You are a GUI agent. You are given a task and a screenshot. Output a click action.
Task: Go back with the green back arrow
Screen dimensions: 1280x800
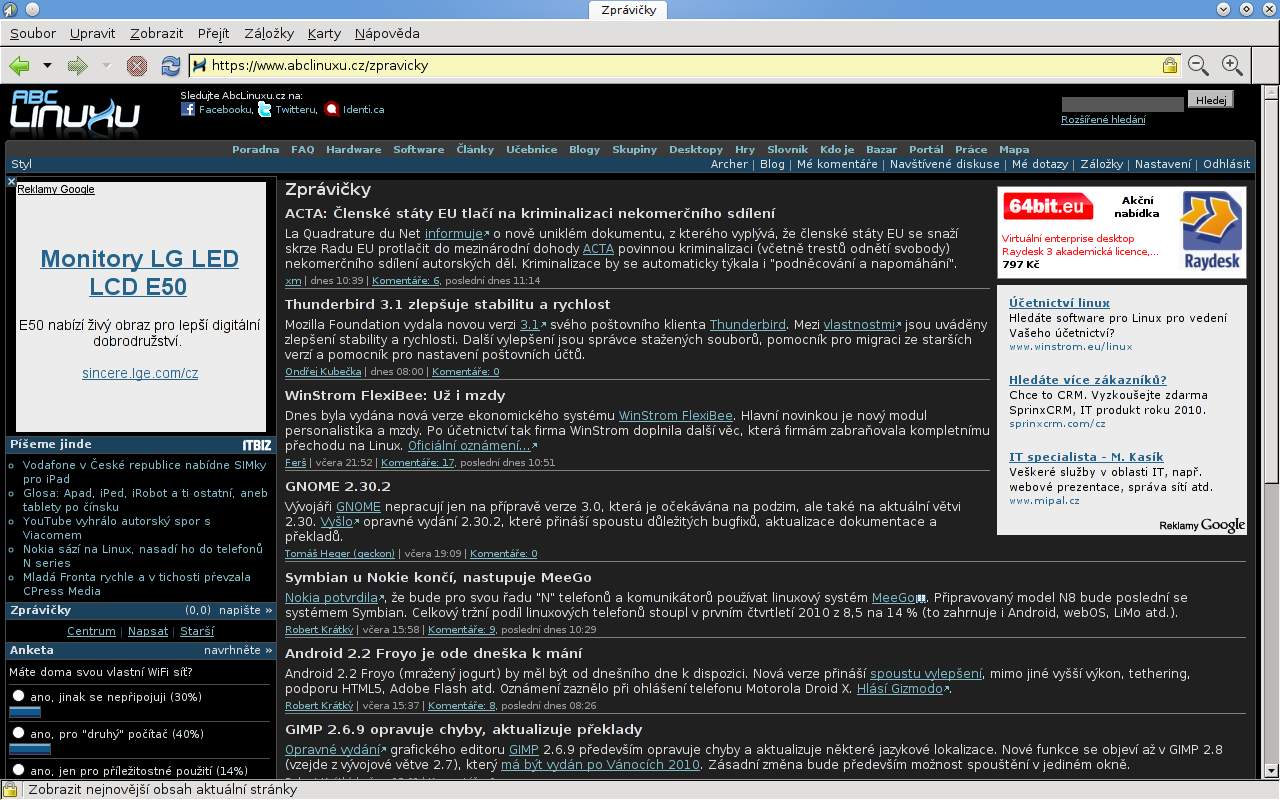point(19,66)
